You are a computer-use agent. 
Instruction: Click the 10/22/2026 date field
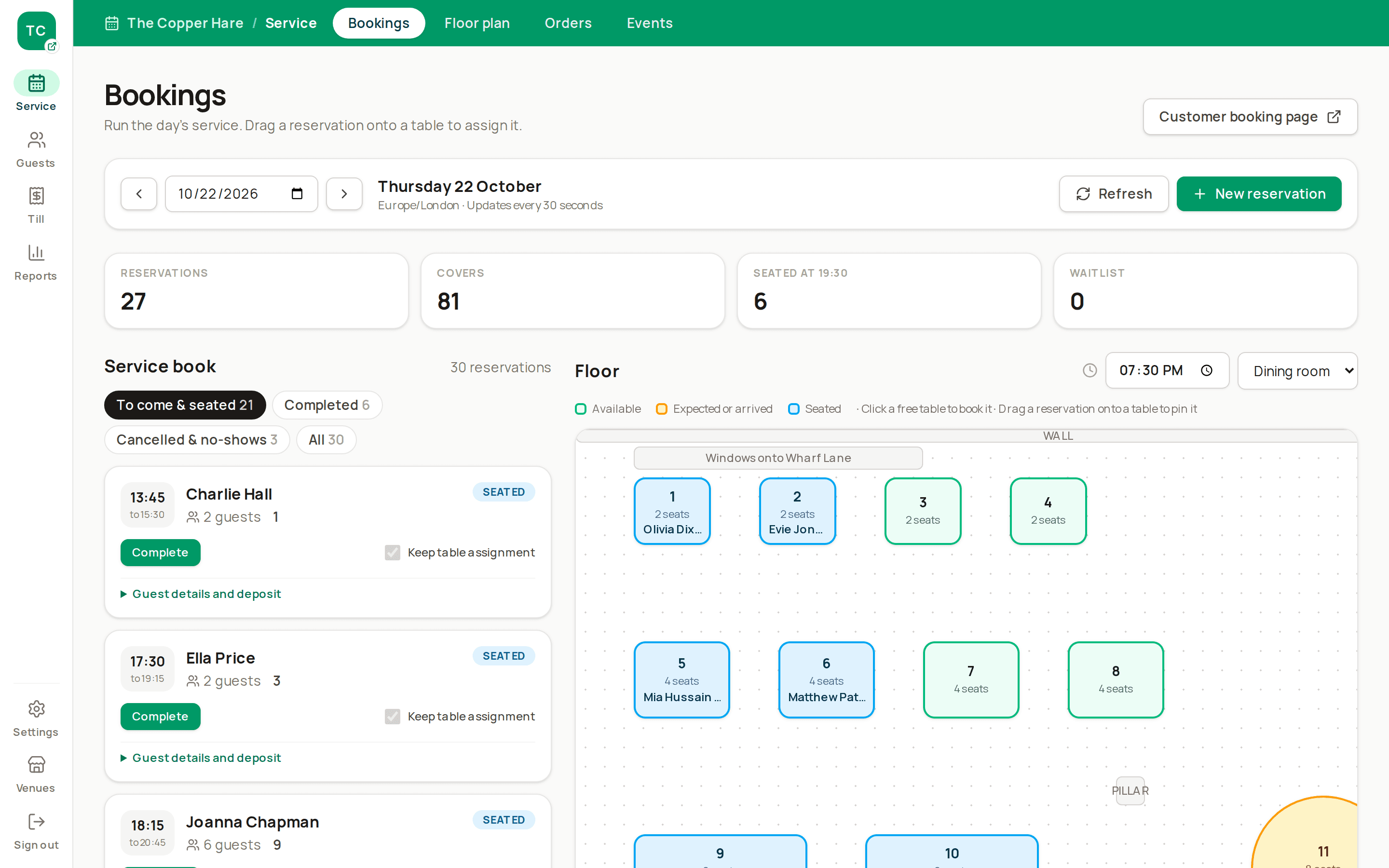coord(242,194)
